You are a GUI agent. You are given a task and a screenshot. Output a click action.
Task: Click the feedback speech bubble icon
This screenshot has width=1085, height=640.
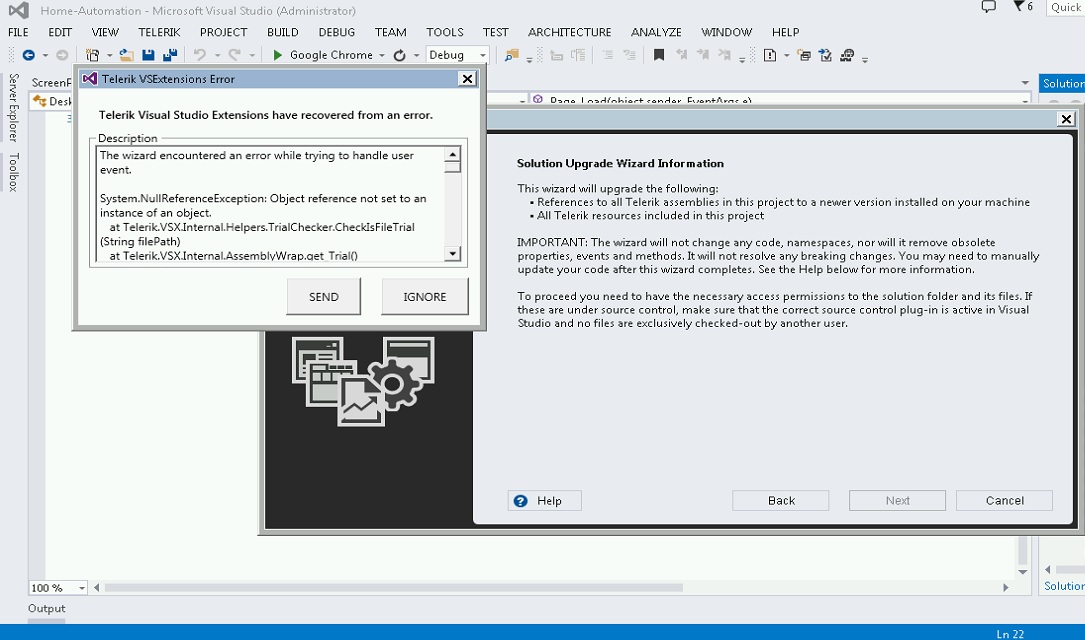tap(989, 7)
